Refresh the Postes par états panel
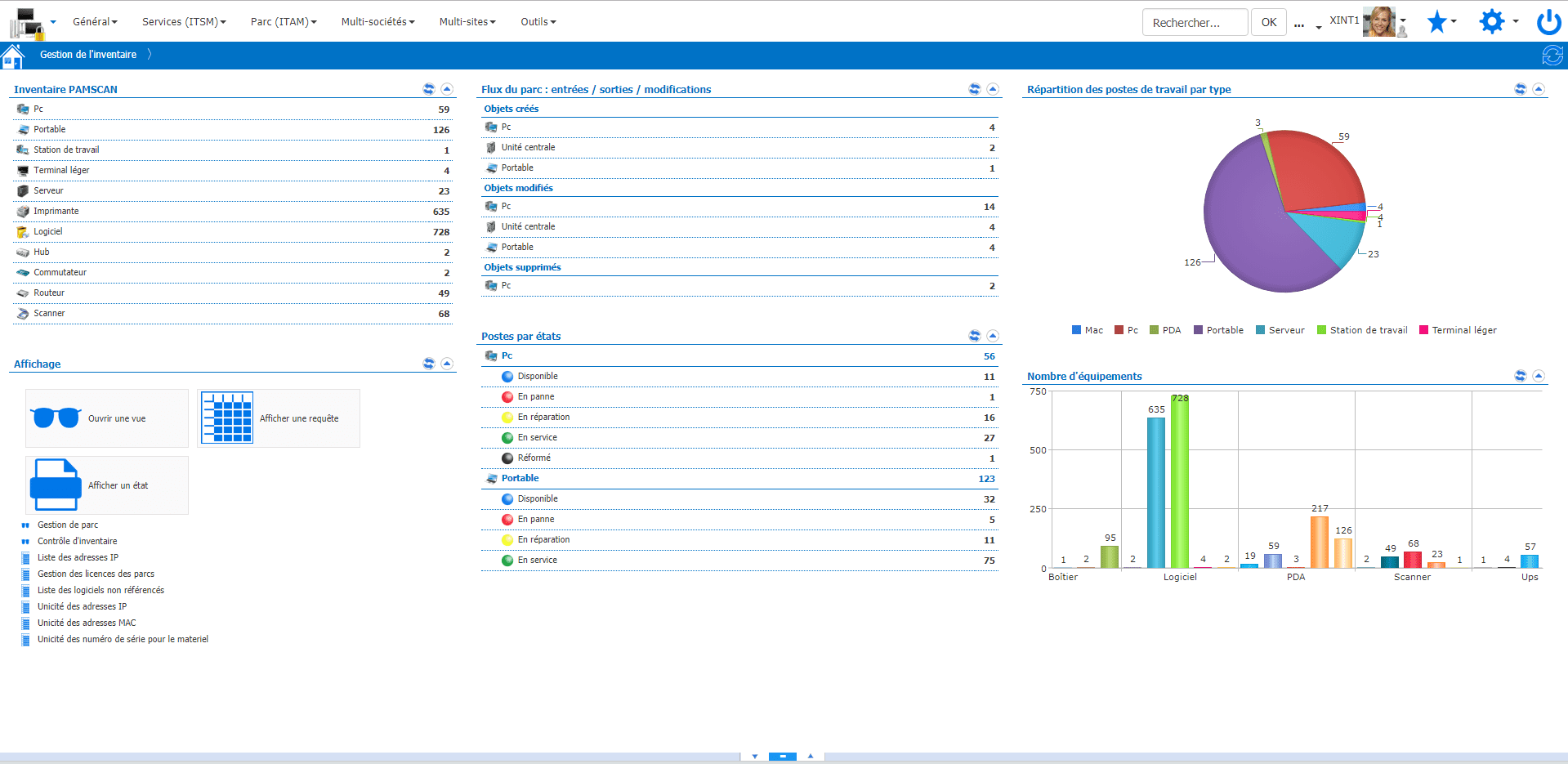This screenshot has width=1568, height=764. [975, 336]
